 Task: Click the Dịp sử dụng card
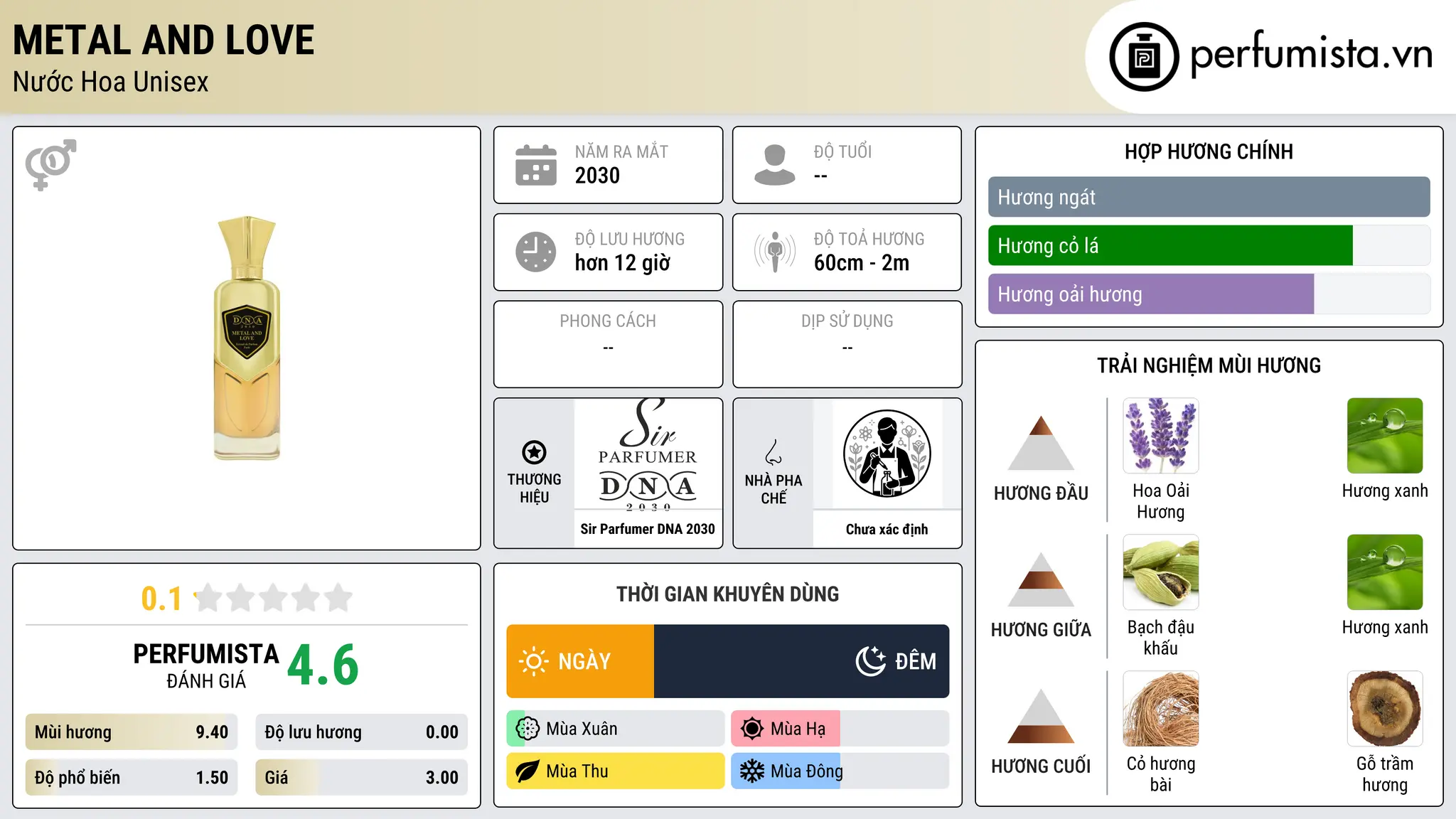pos(847,344)
